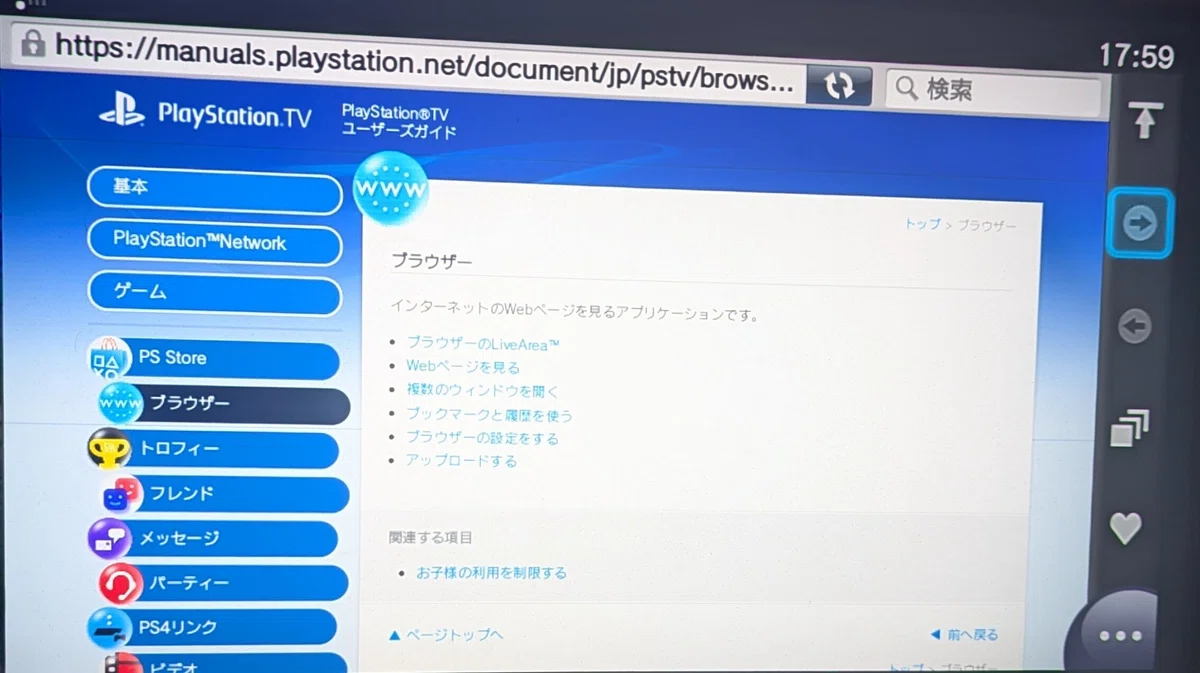Viewport: 1200px width, 673px height.
Task: Click the 前へ戻る link
Action: coord(964,634)
